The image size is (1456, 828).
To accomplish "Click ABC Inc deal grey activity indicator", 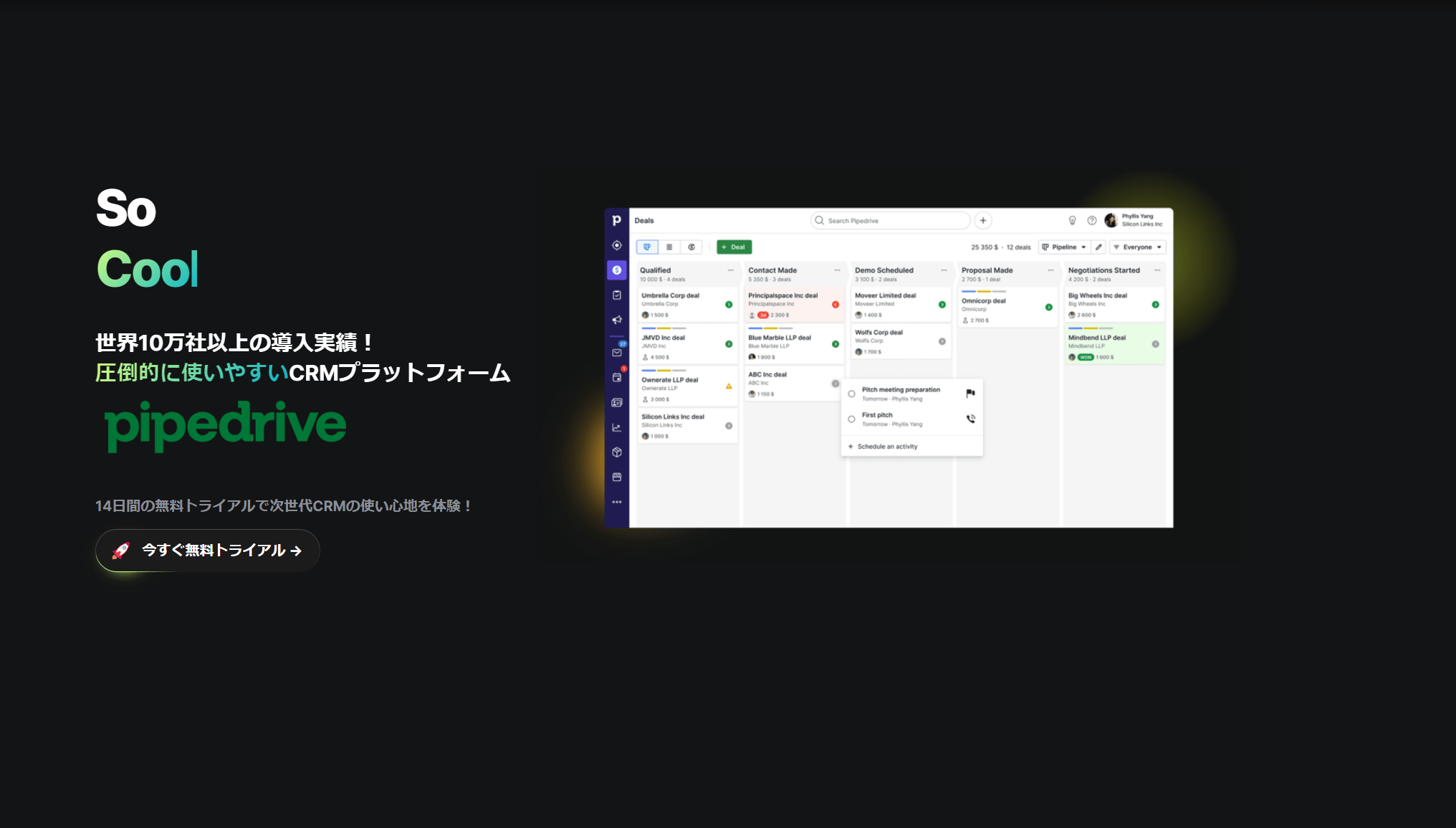I will 835,384.
